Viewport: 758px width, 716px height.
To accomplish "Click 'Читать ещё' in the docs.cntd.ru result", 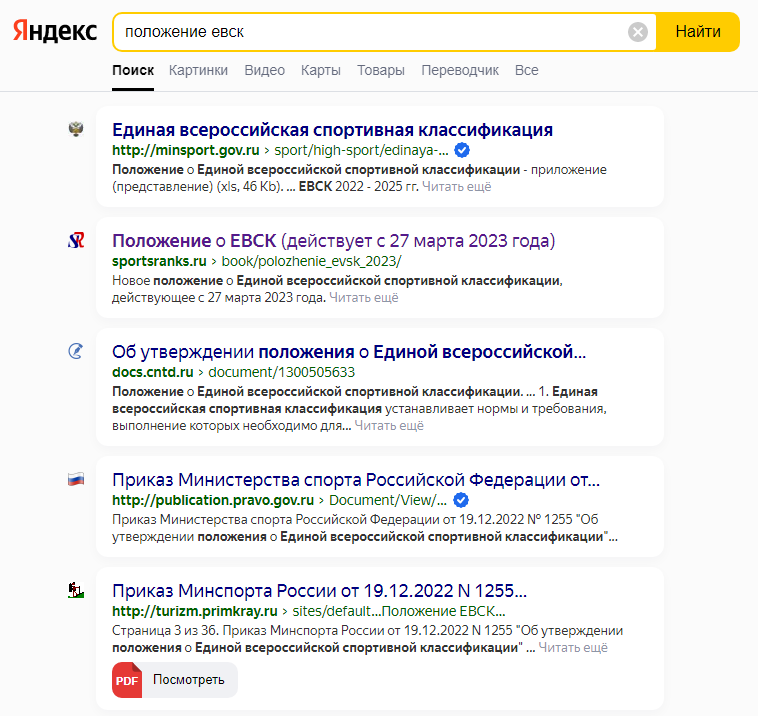I will click(389, 425).
